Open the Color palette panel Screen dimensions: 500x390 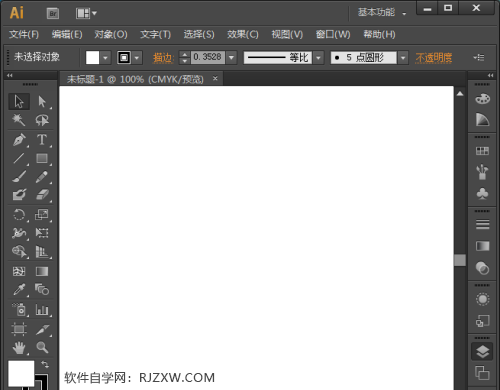(482, 99)
